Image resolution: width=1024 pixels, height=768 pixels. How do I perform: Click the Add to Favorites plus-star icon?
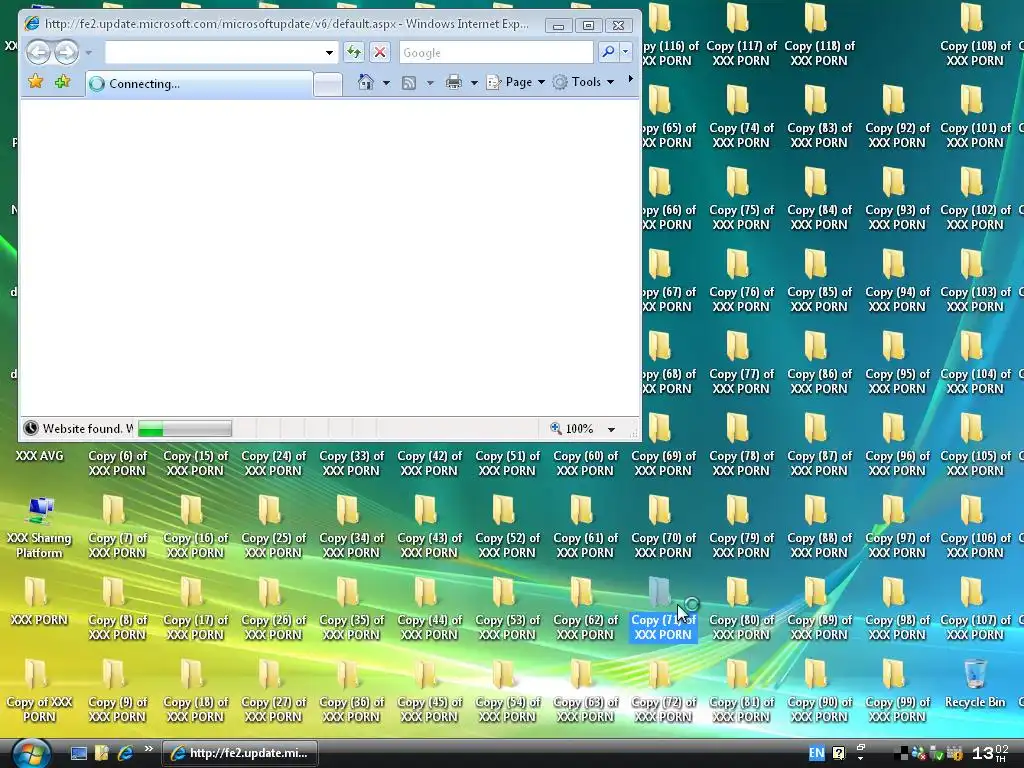[x=63, y=82]
